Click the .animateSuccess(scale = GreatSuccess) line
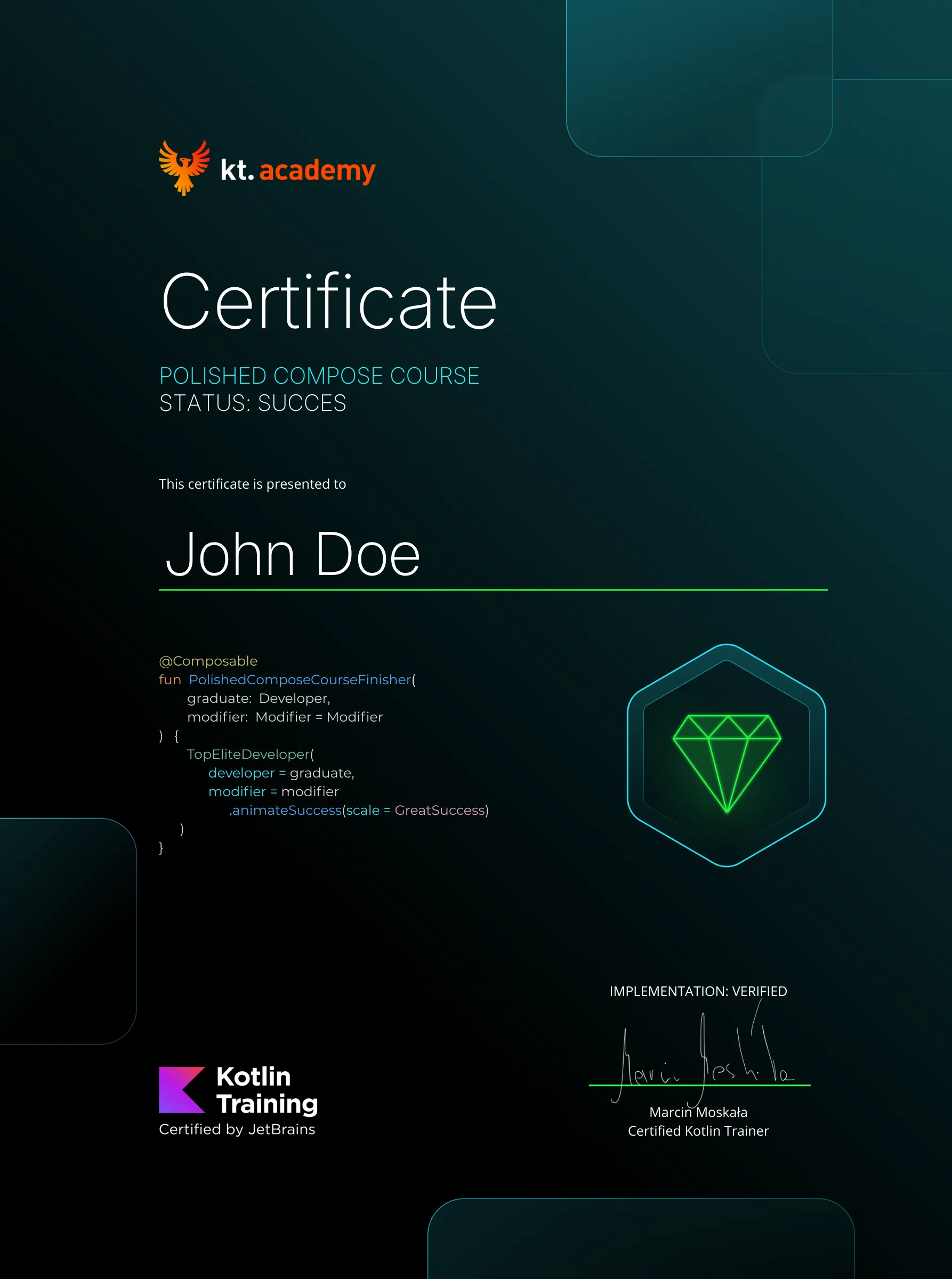This screenshot has width=952, height=1279. [x=358, y=810]
